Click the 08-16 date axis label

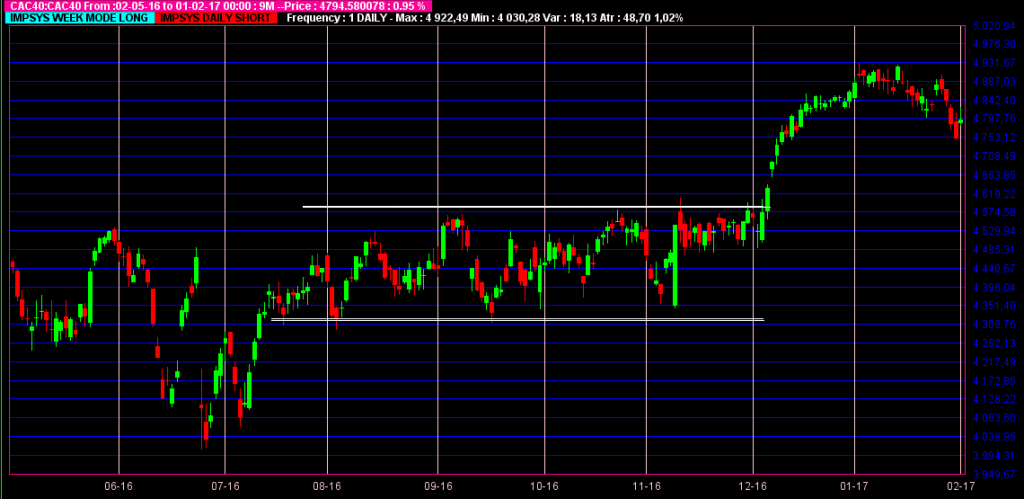point(327,487)
